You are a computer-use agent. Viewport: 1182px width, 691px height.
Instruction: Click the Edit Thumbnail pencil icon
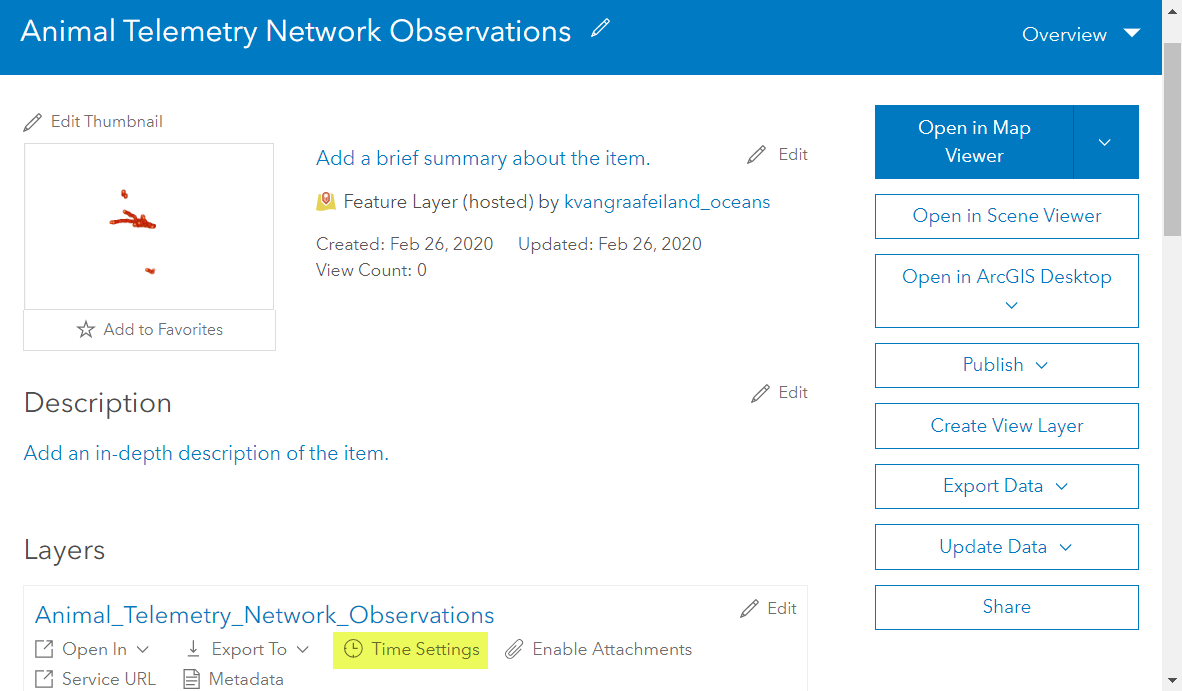coord(34,122)
